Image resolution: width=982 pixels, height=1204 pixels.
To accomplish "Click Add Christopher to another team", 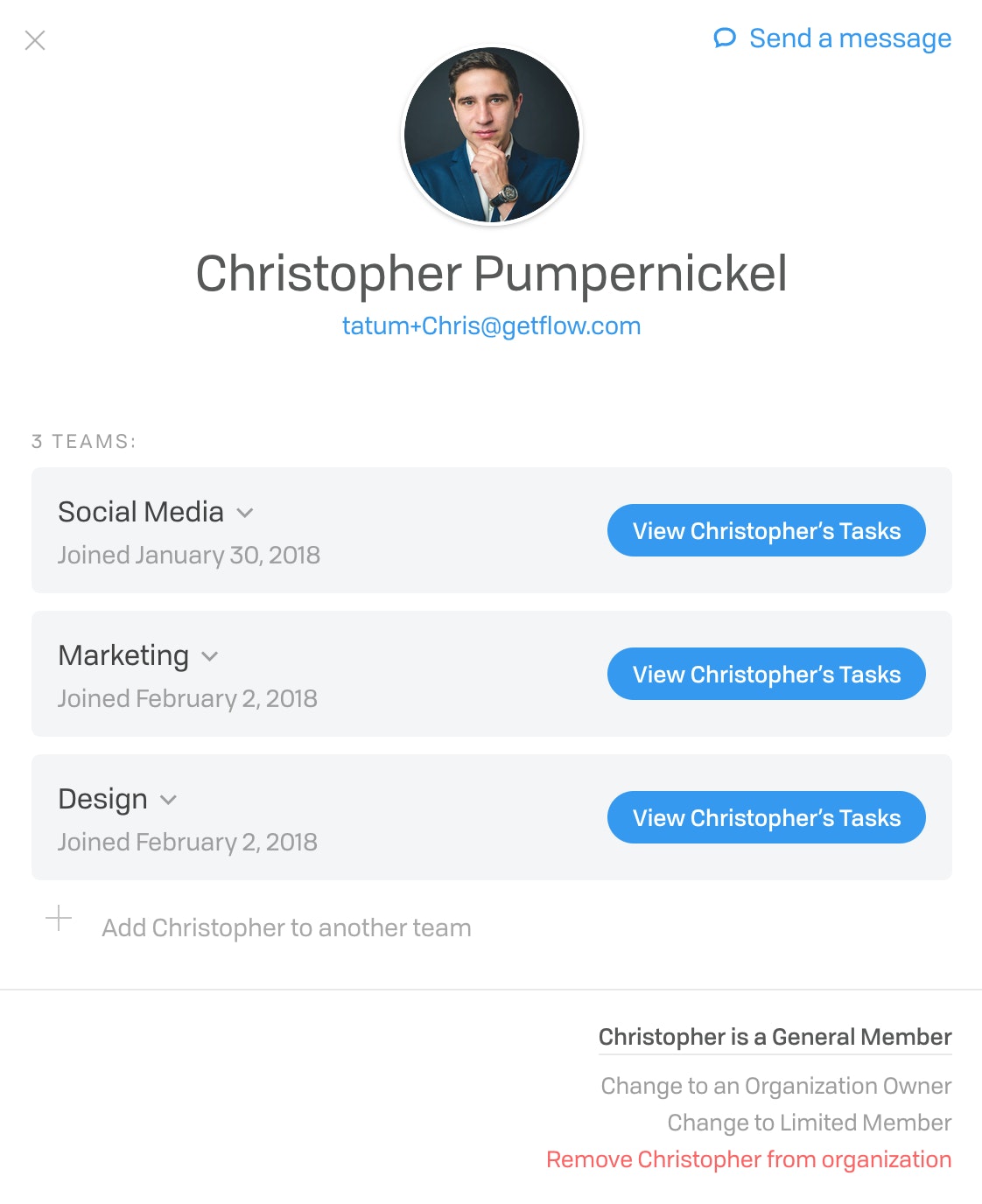I will tap(286, 927).
